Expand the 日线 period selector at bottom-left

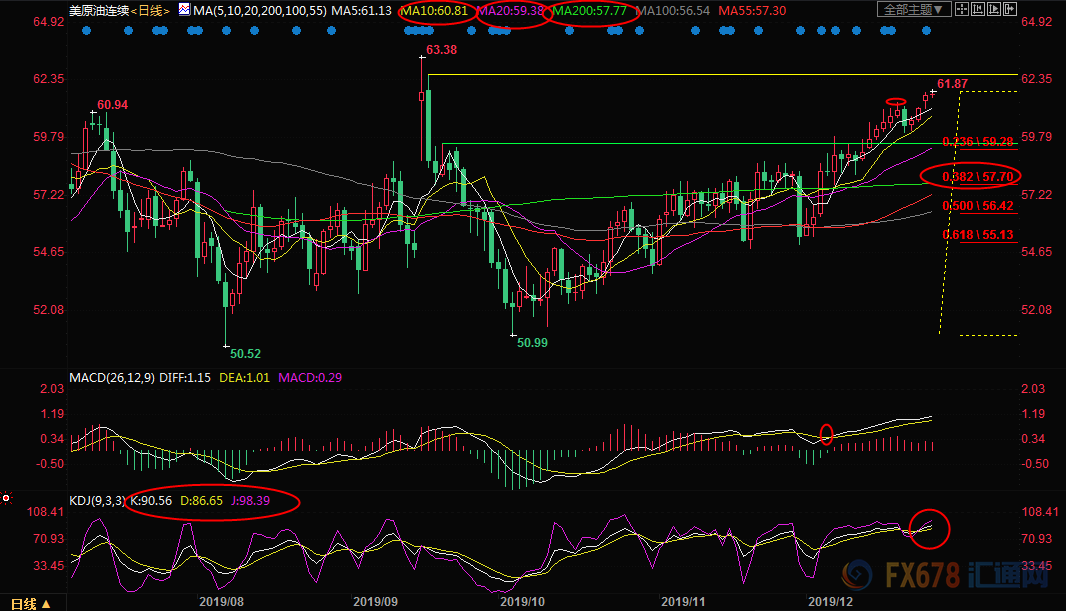point(29,603)
